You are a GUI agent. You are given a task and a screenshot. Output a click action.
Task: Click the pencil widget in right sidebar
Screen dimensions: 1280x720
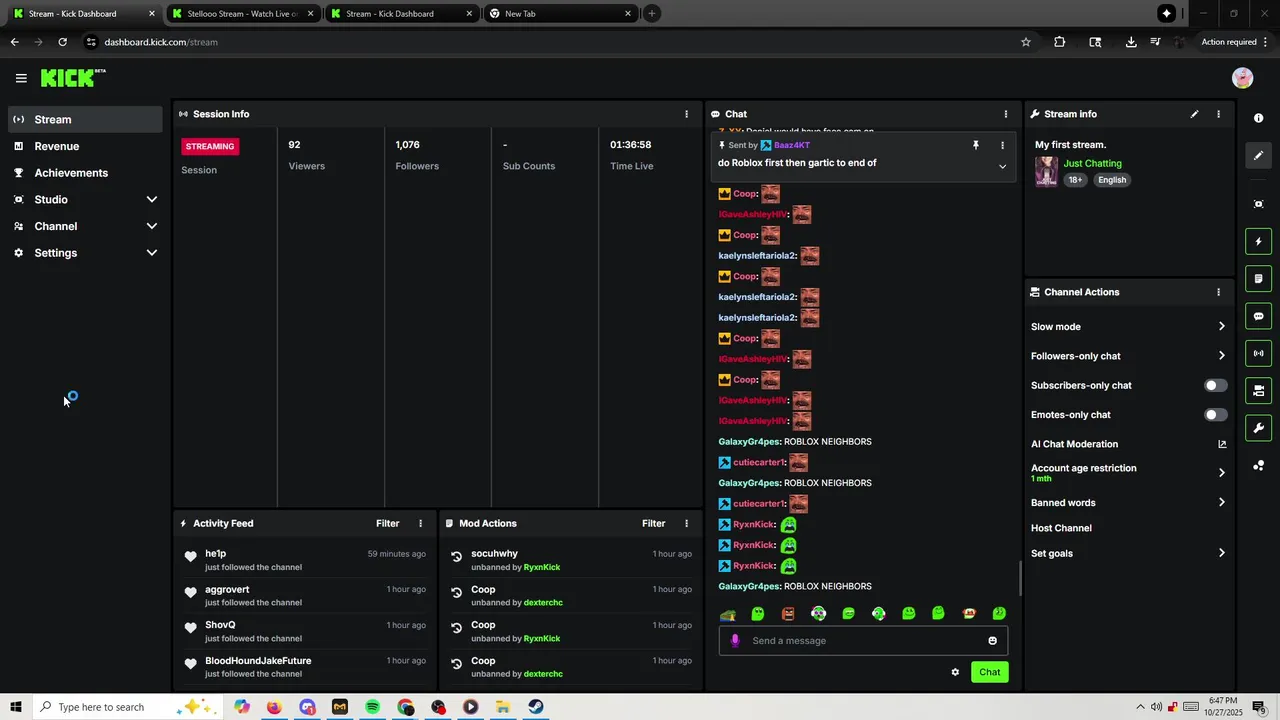1258,155
